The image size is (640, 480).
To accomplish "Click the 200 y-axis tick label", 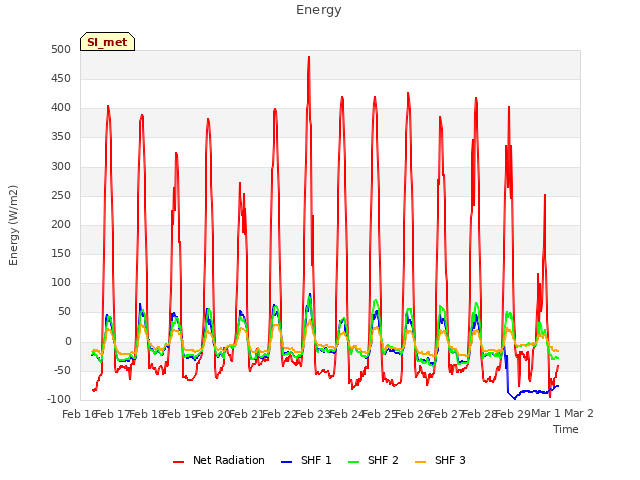I will pyautogui.click(x=61, y=225).
